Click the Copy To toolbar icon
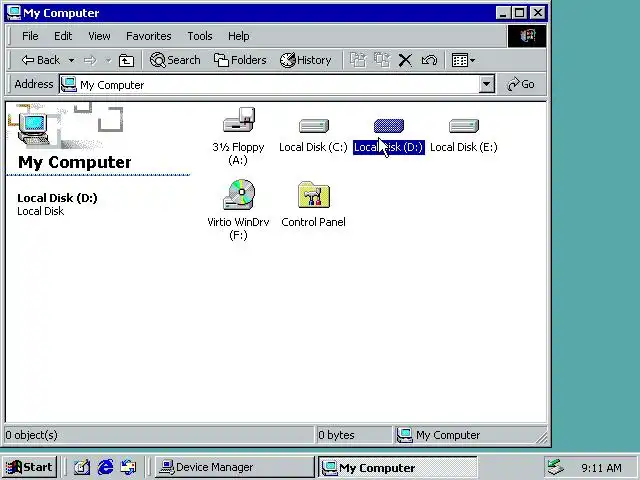 click(382, 60)
